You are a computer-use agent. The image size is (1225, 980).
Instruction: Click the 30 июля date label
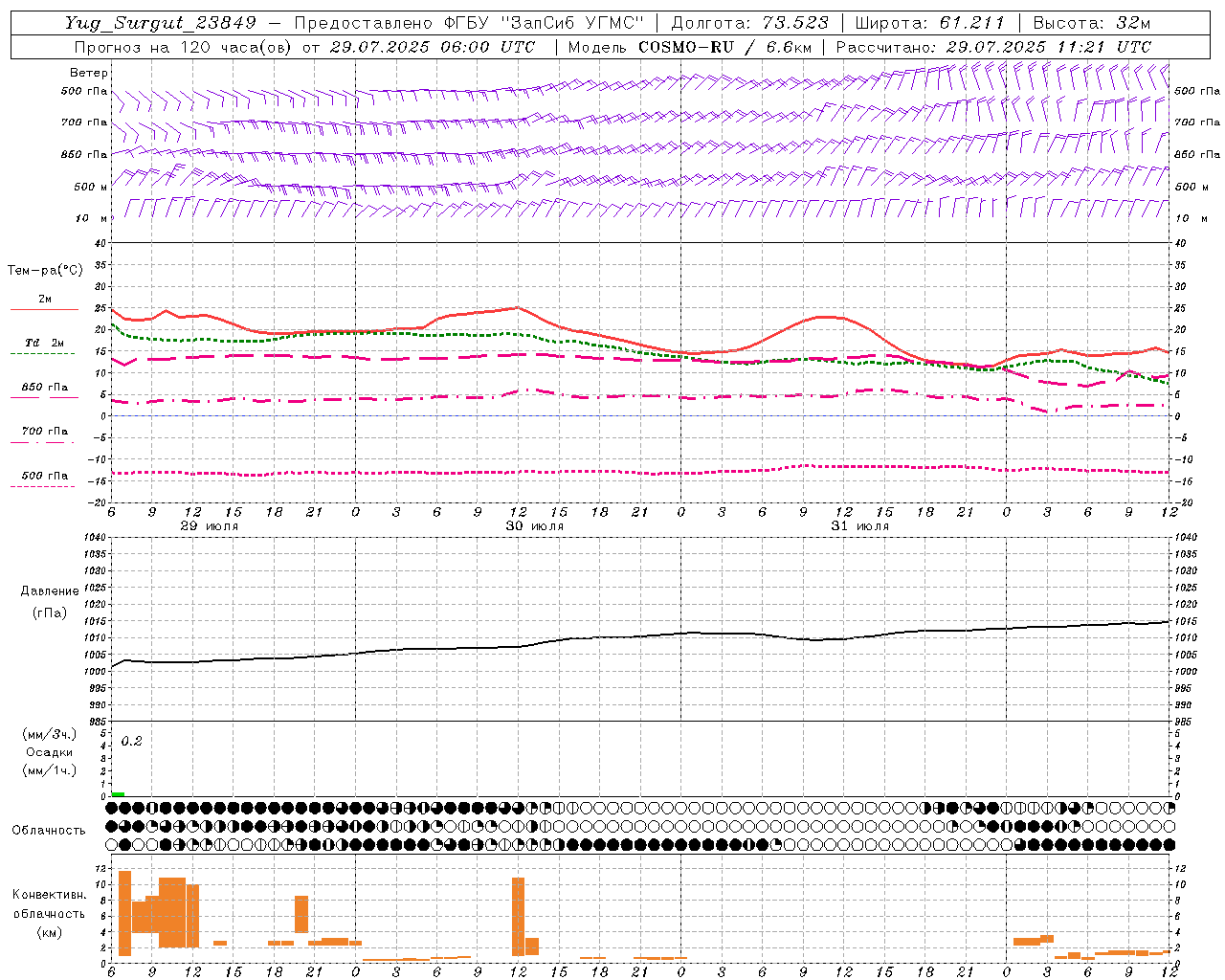(534, 526)
